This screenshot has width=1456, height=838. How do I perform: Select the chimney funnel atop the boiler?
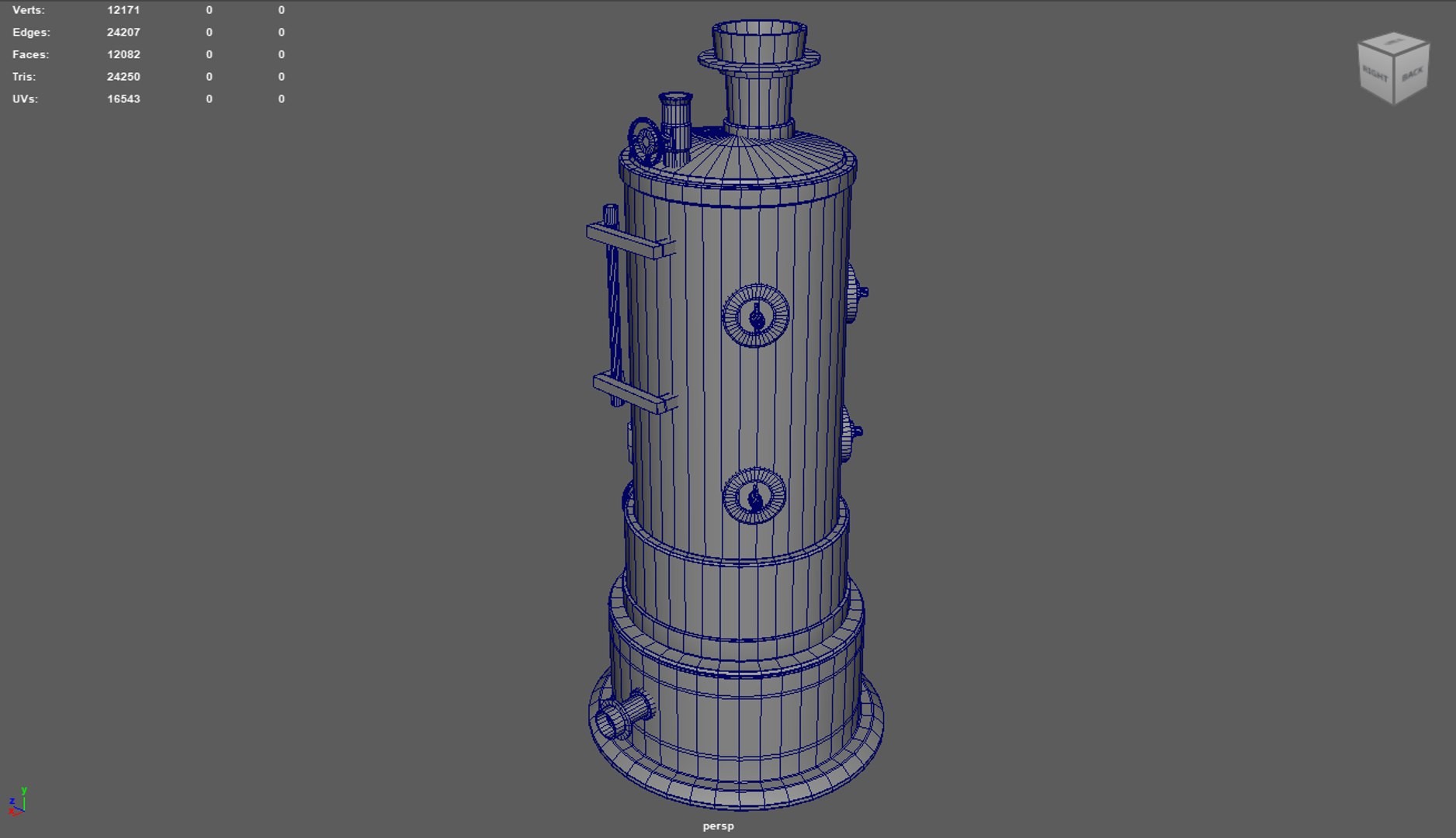pos(758,78)
